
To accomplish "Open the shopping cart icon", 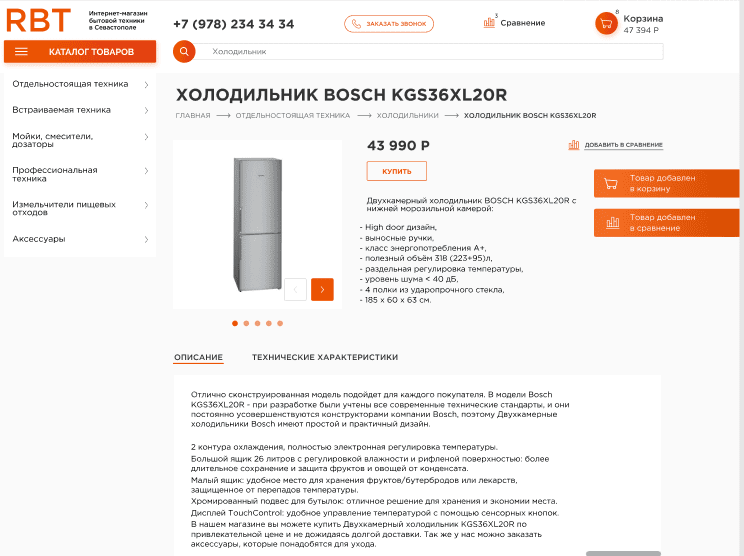I will 606,23.
